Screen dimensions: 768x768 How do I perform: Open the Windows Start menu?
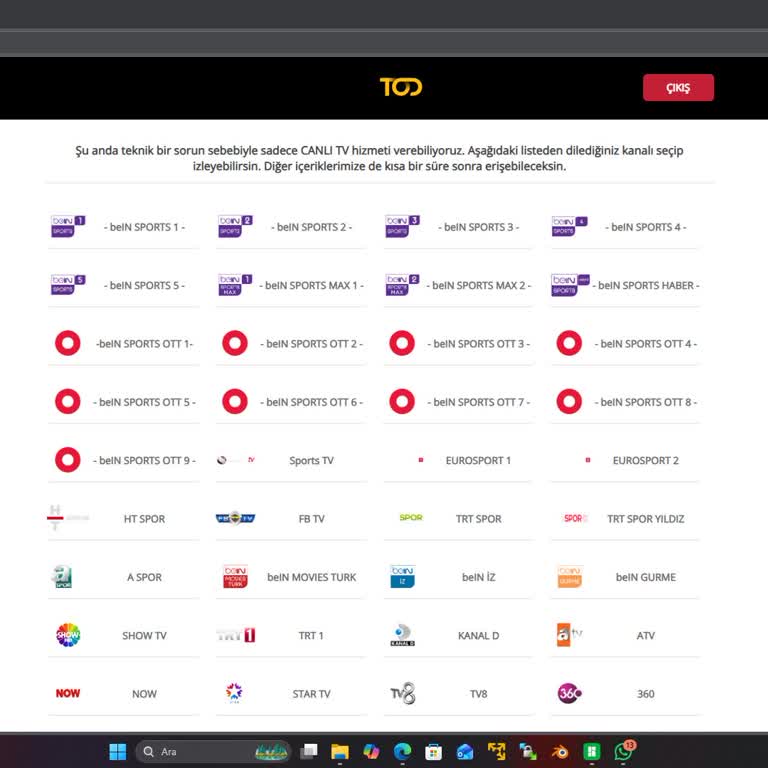pyautogui.click(x=118, y=751)
